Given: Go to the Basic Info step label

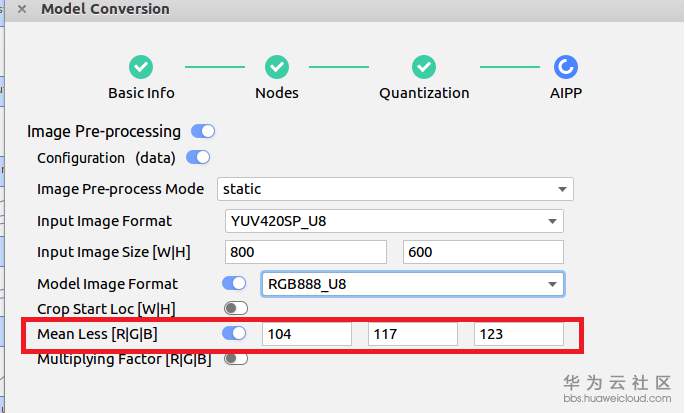Looking at the screenshot, I should tap(141, 93).
